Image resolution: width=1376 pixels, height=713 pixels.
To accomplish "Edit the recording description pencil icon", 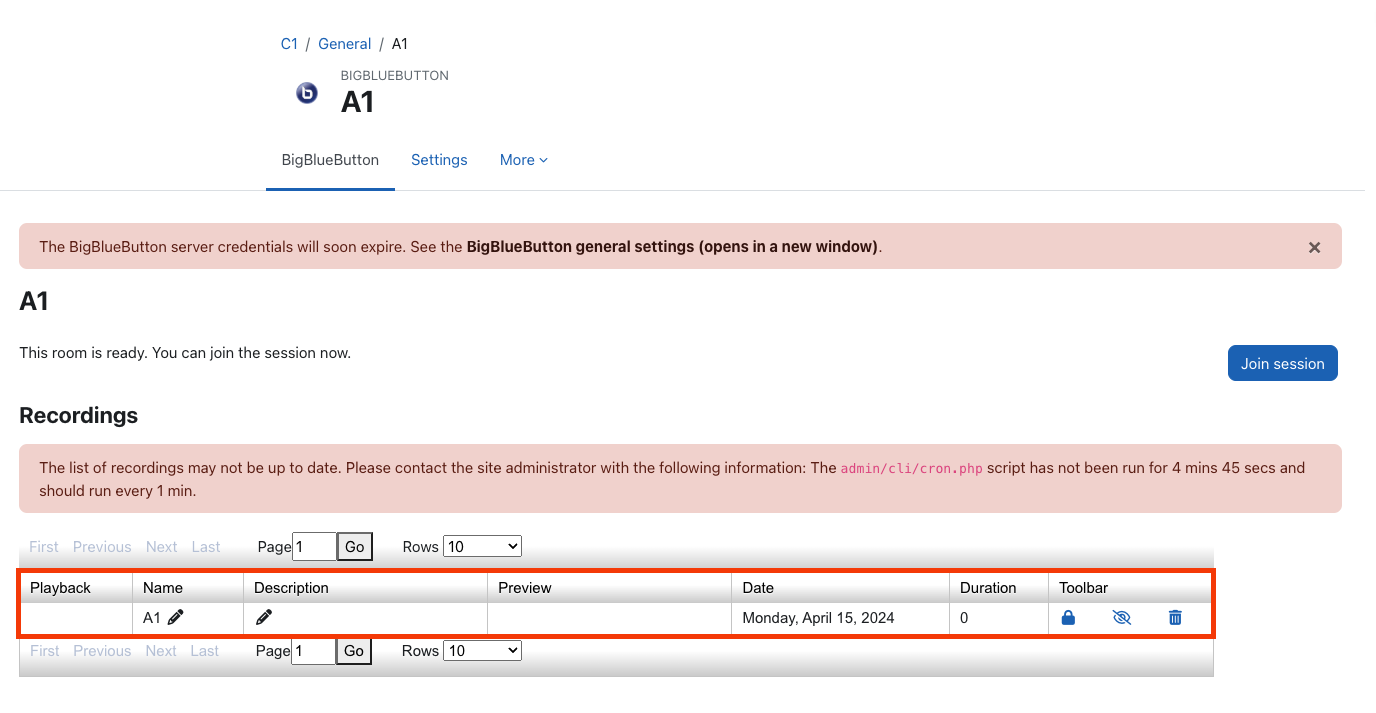I will coord(264,618).
